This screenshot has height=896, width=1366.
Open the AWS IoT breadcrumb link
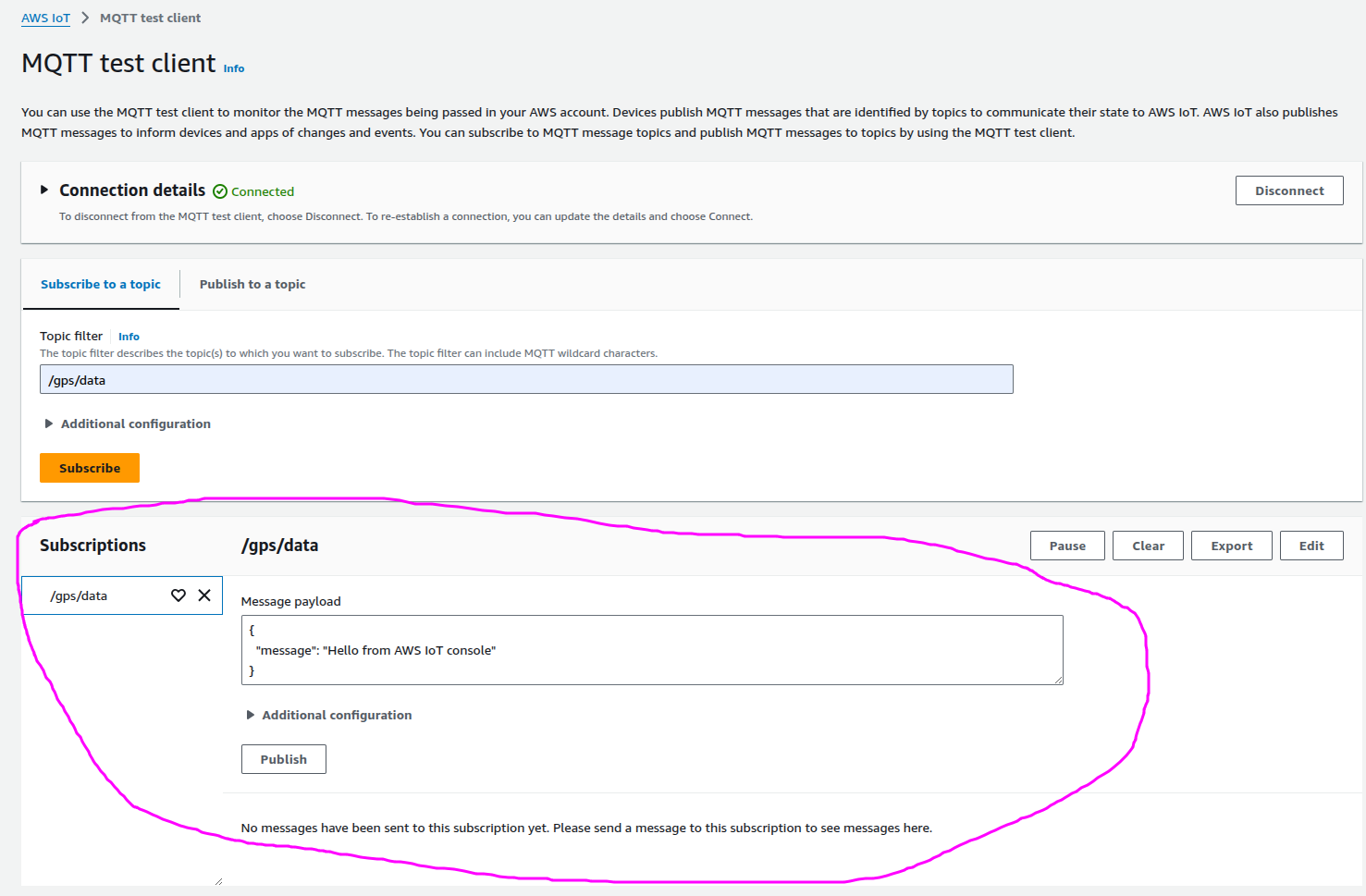(46, 18)
